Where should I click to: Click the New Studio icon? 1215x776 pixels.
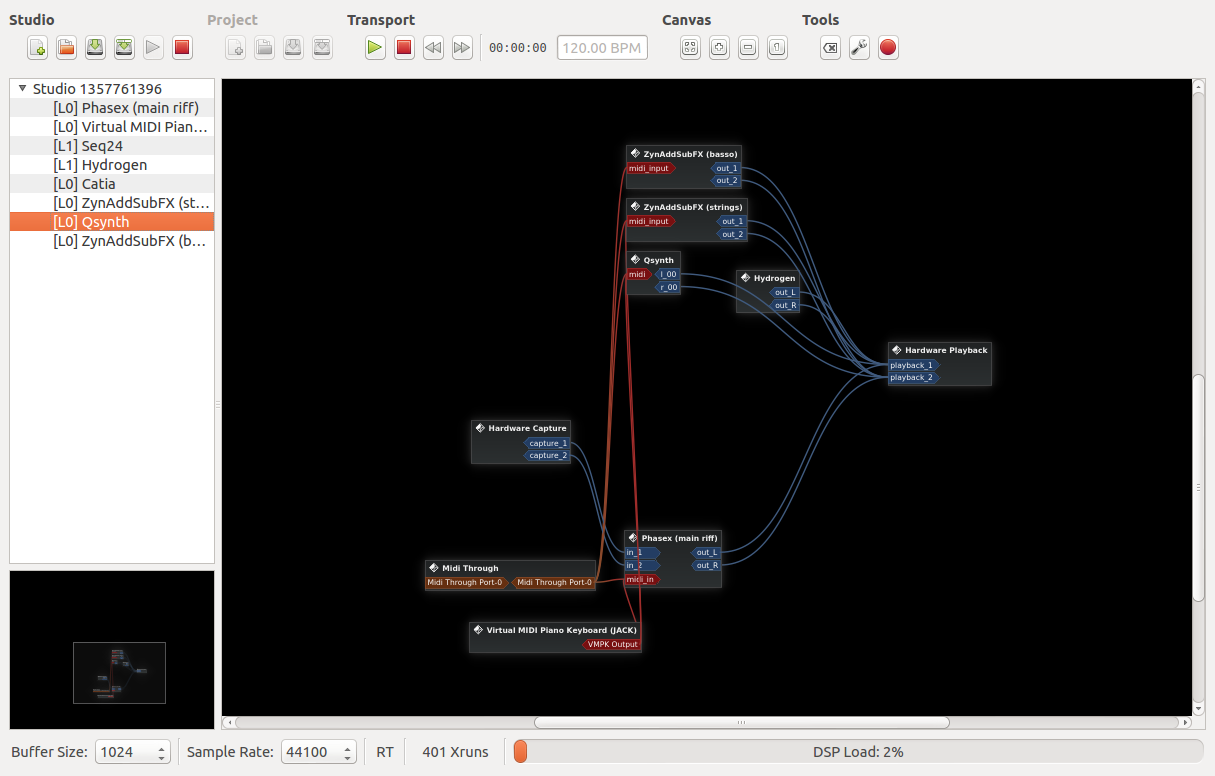point(37,47)
